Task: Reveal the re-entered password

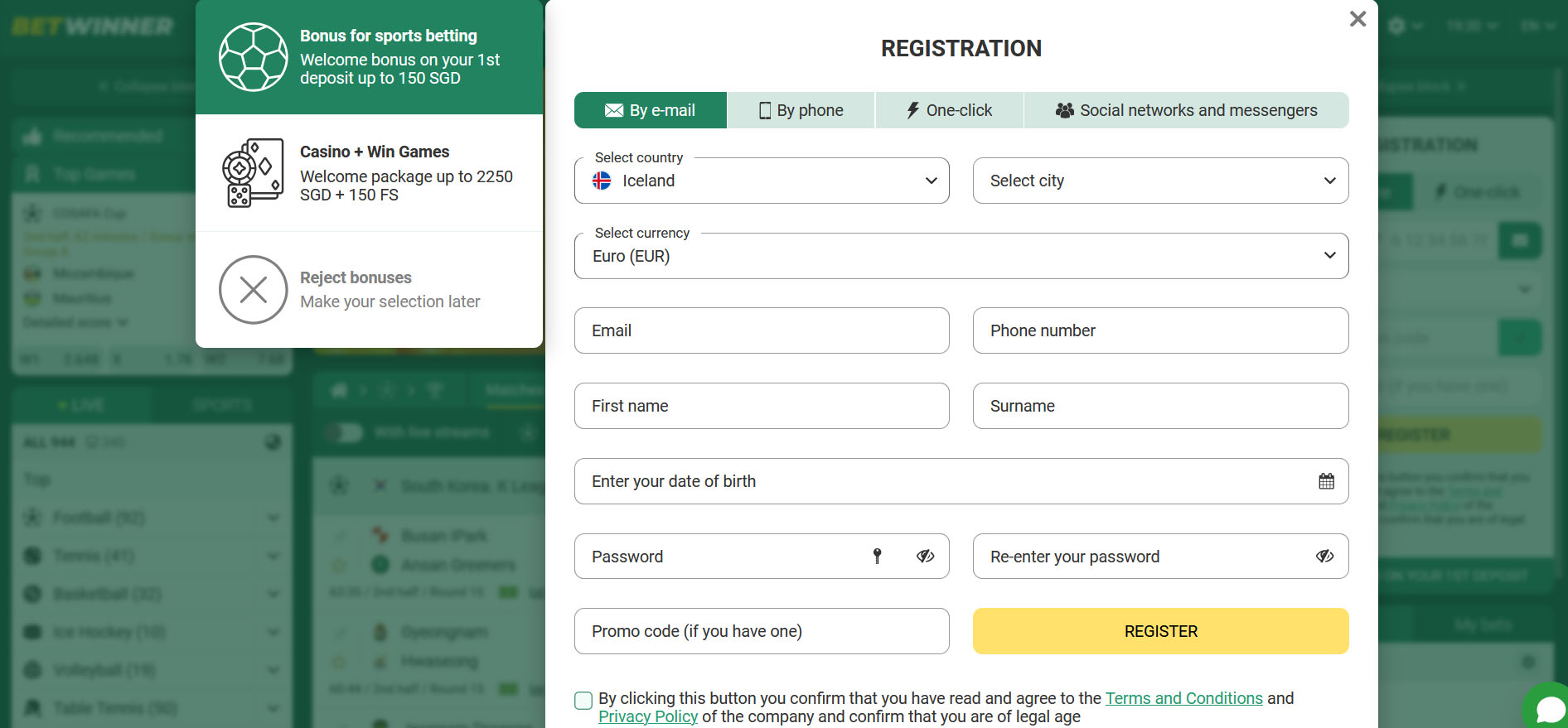Action: pyautogui.click(x=1324, y=556)
